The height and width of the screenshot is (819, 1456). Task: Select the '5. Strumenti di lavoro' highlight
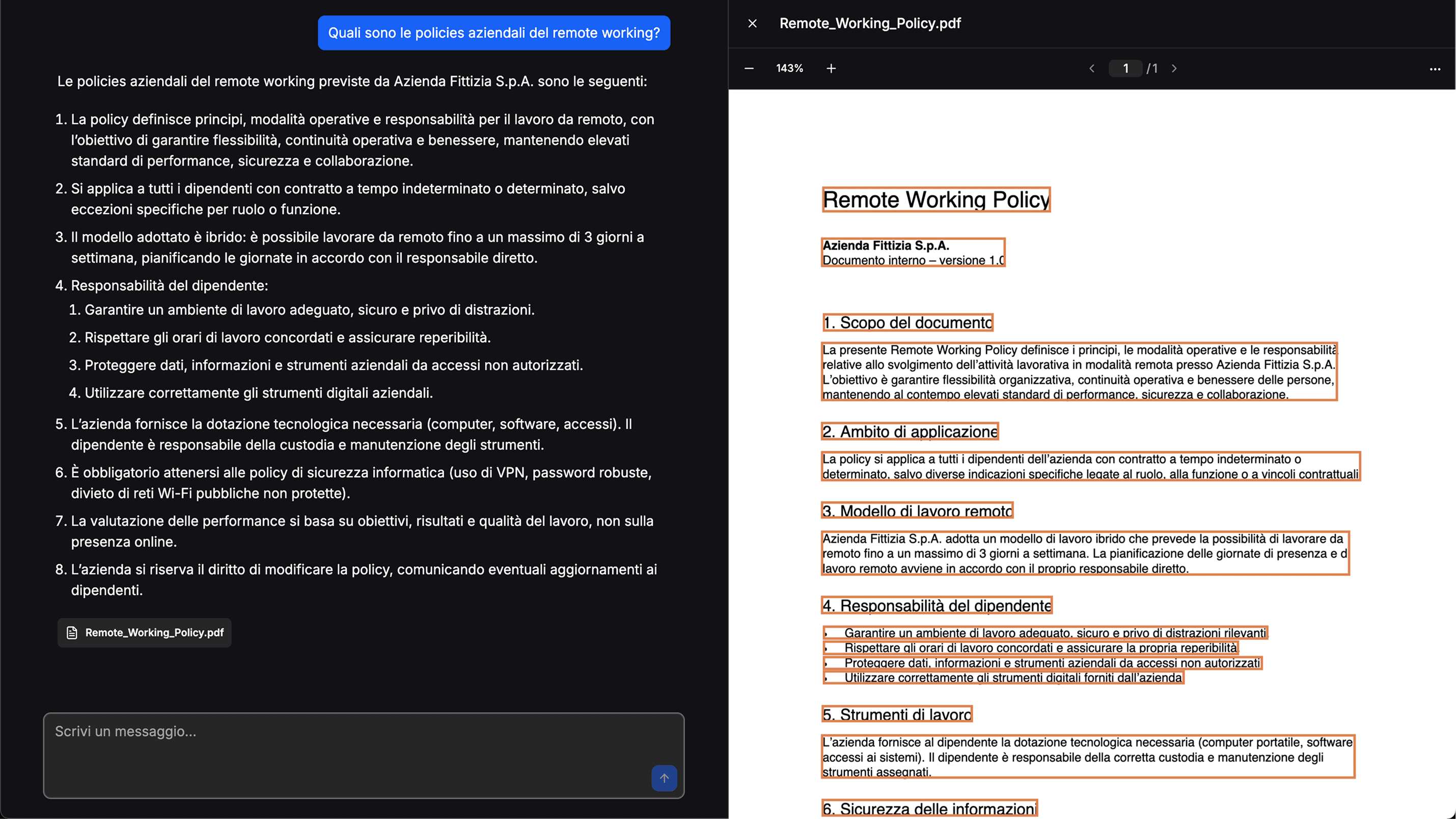(x=896, y=714)
